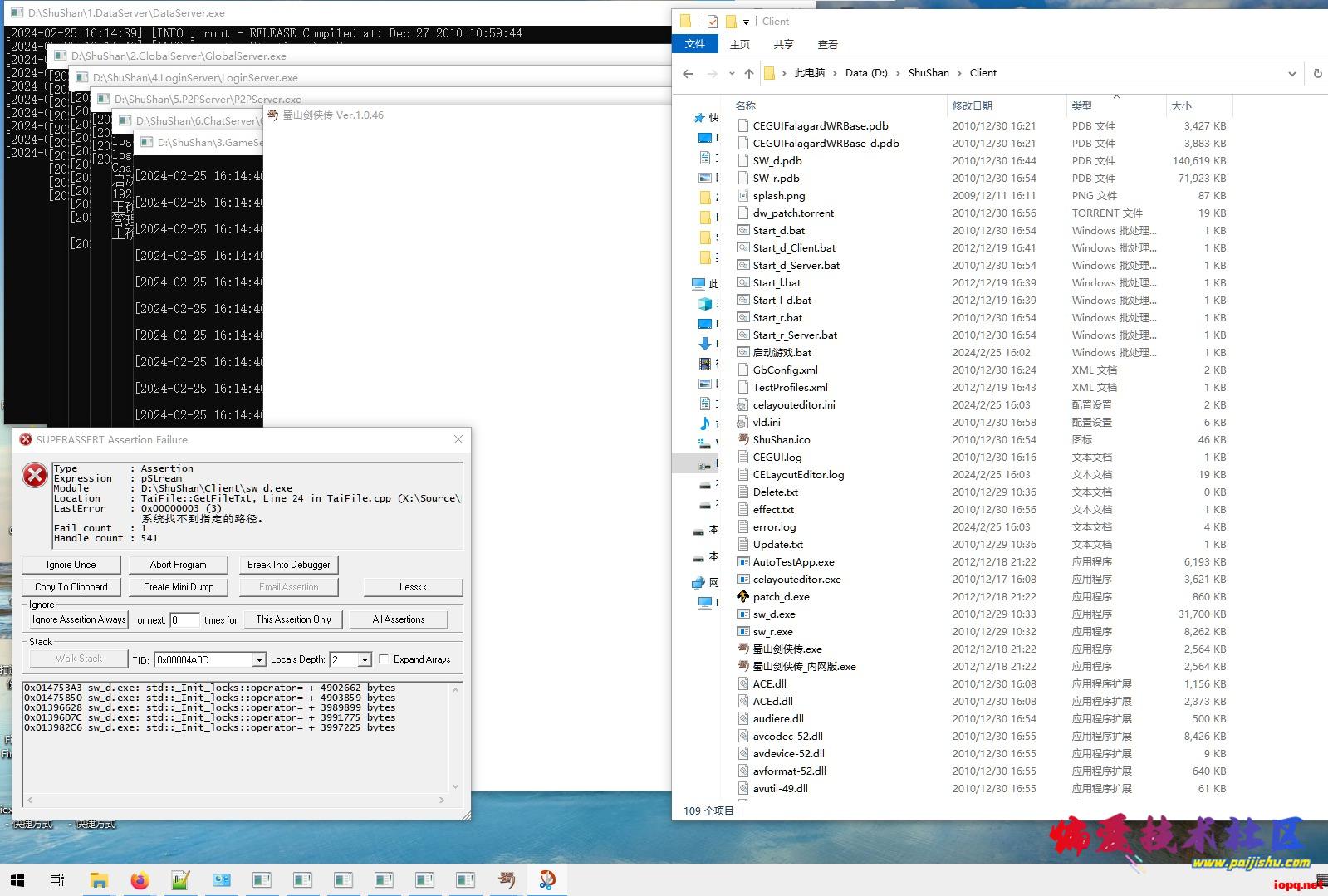Screen dimensions: 1328x896
Task: Open File Explorer from the taskbar
Action: pyautogui.click(x=99, y=879)
